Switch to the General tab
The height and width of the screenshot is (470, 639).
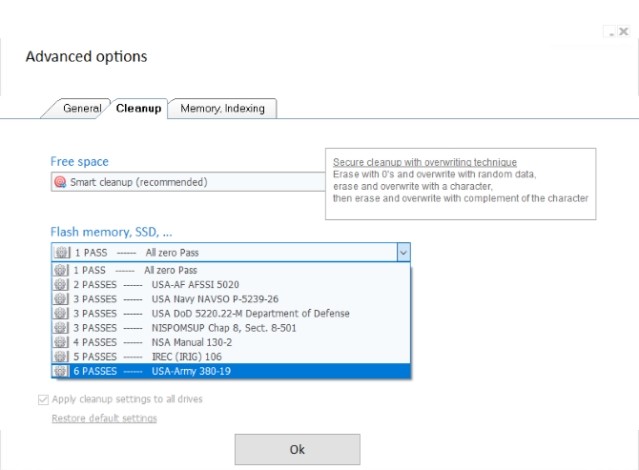[x=81, y=108]
